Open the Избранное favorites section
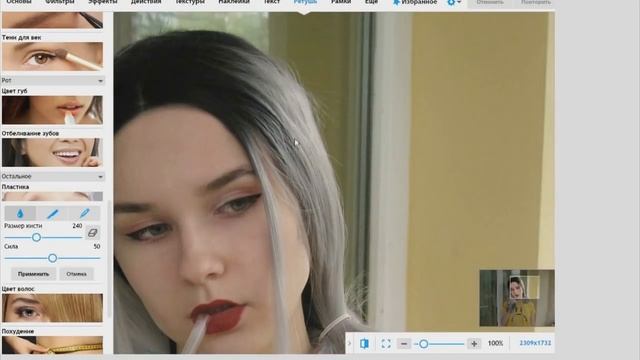Viewport: 640px width, 360px height. 415,2
